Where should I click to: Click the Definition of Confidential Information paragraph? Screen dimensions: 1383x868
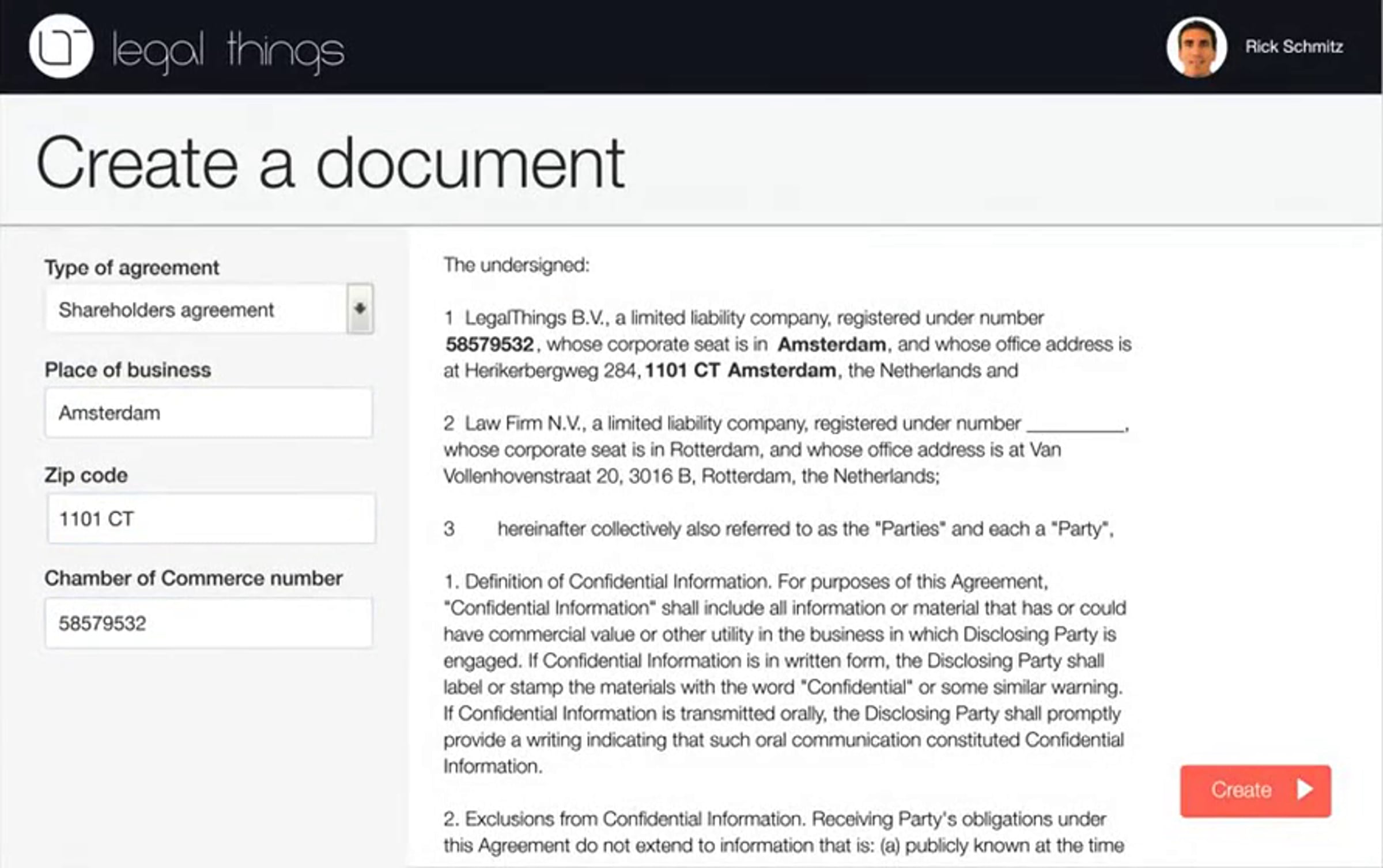(x=784, y=674)
